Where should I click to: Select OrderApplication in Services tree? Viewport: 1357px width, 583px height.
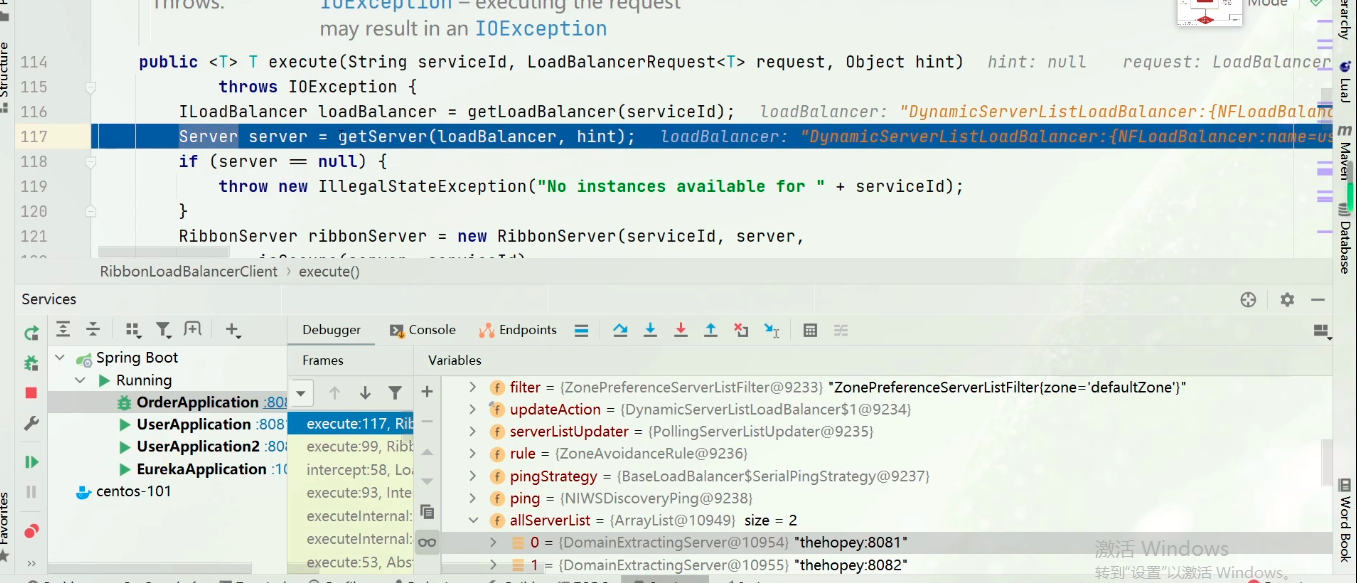pos(197,402)
